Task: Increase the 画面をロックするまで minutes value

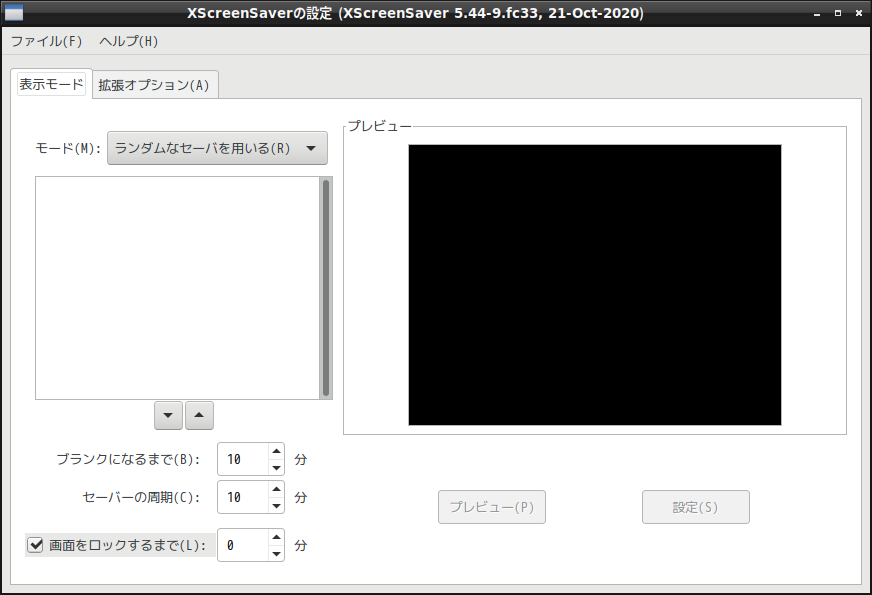Action: 276,537
